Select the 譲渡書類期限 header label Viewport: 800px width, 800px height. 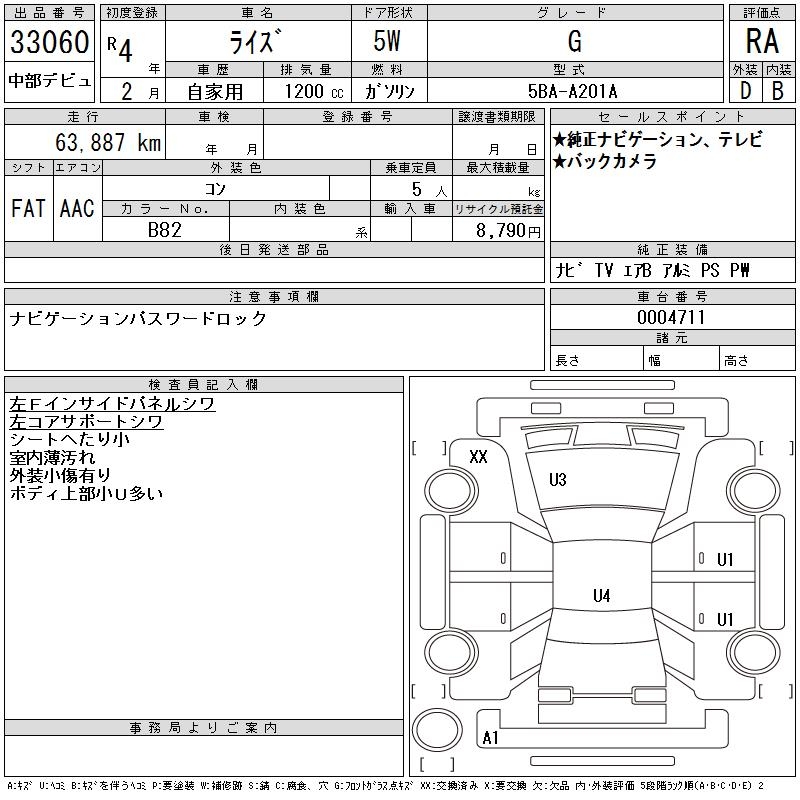497,117
